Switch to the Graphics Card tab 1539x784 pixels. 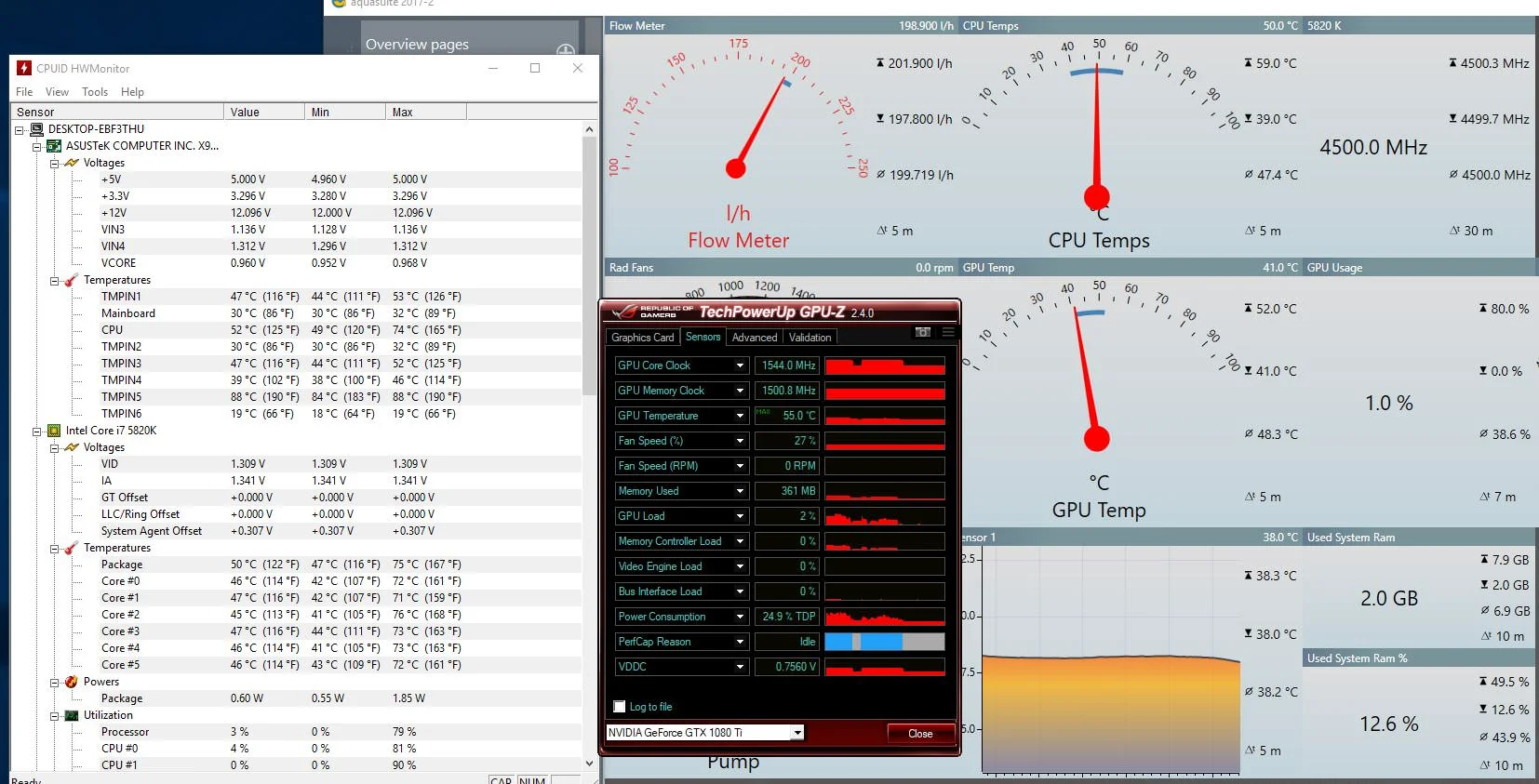(643, 338)
